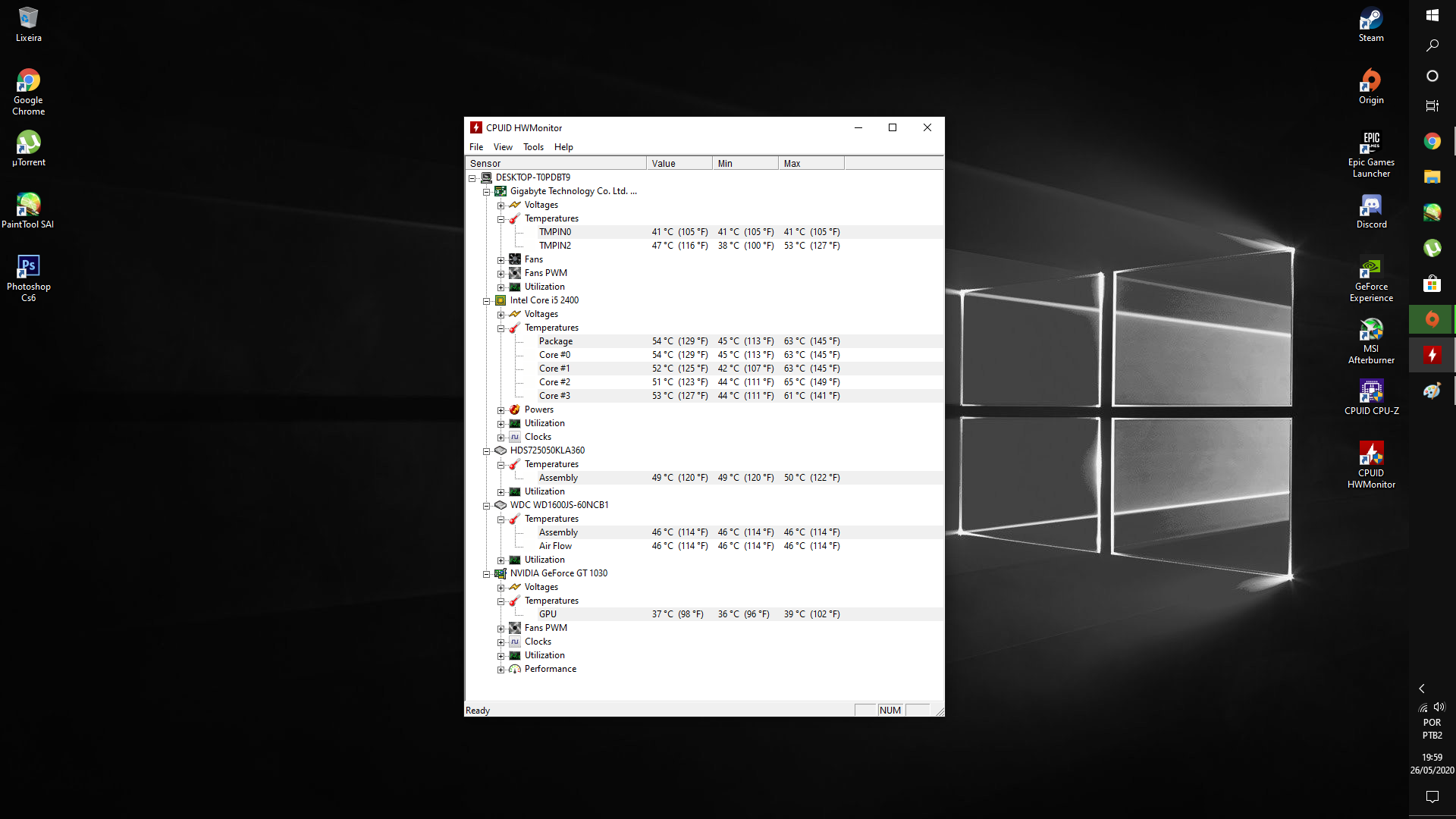1456x819 pixels.
Task: Click the CPUID HWMonitor title bar icon
Action: tap(475, 127)
